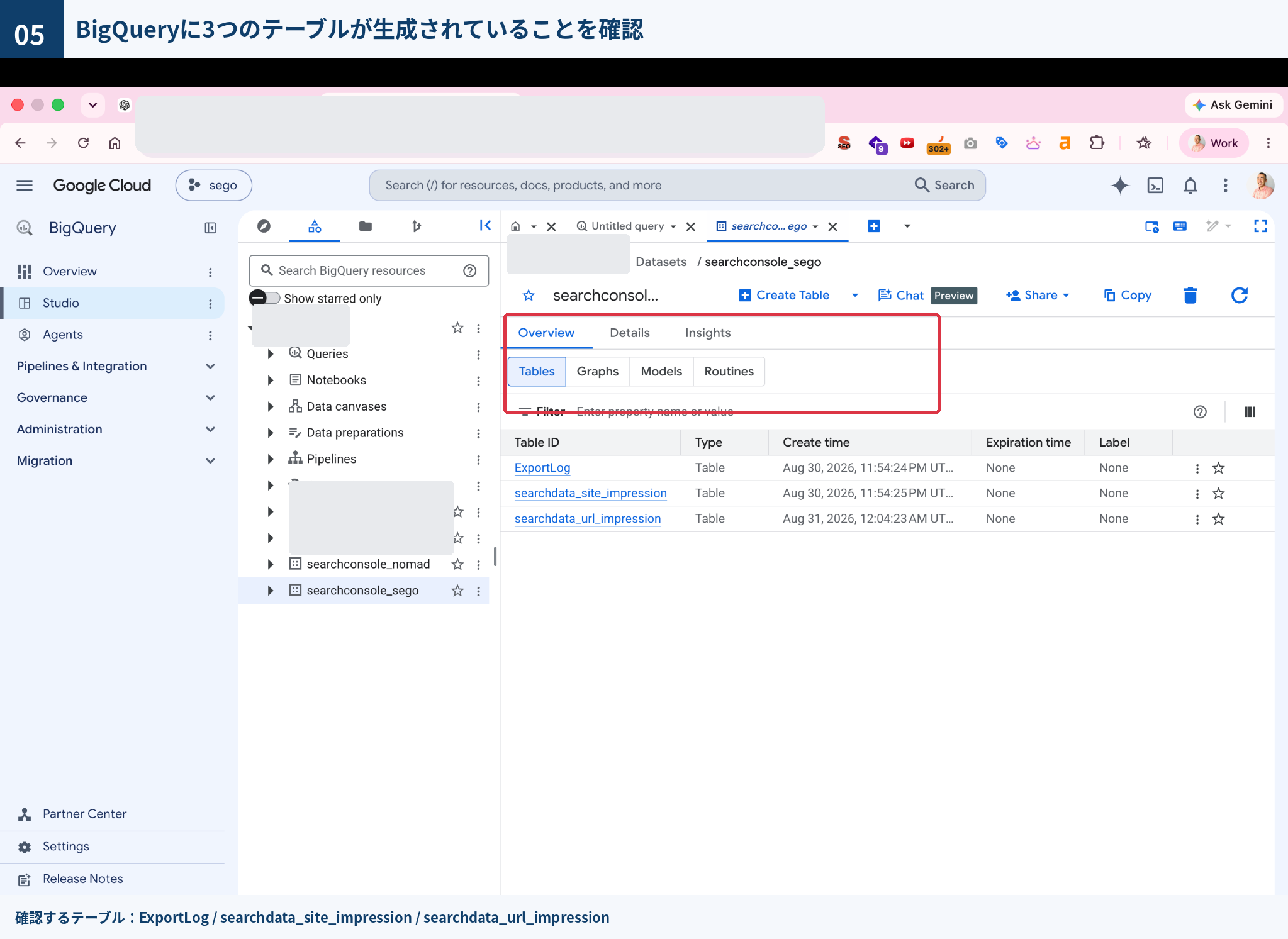Viewport: 1288px width, 939px height.
Task: Open searchdata_site_impression table link
Action: 590,493
